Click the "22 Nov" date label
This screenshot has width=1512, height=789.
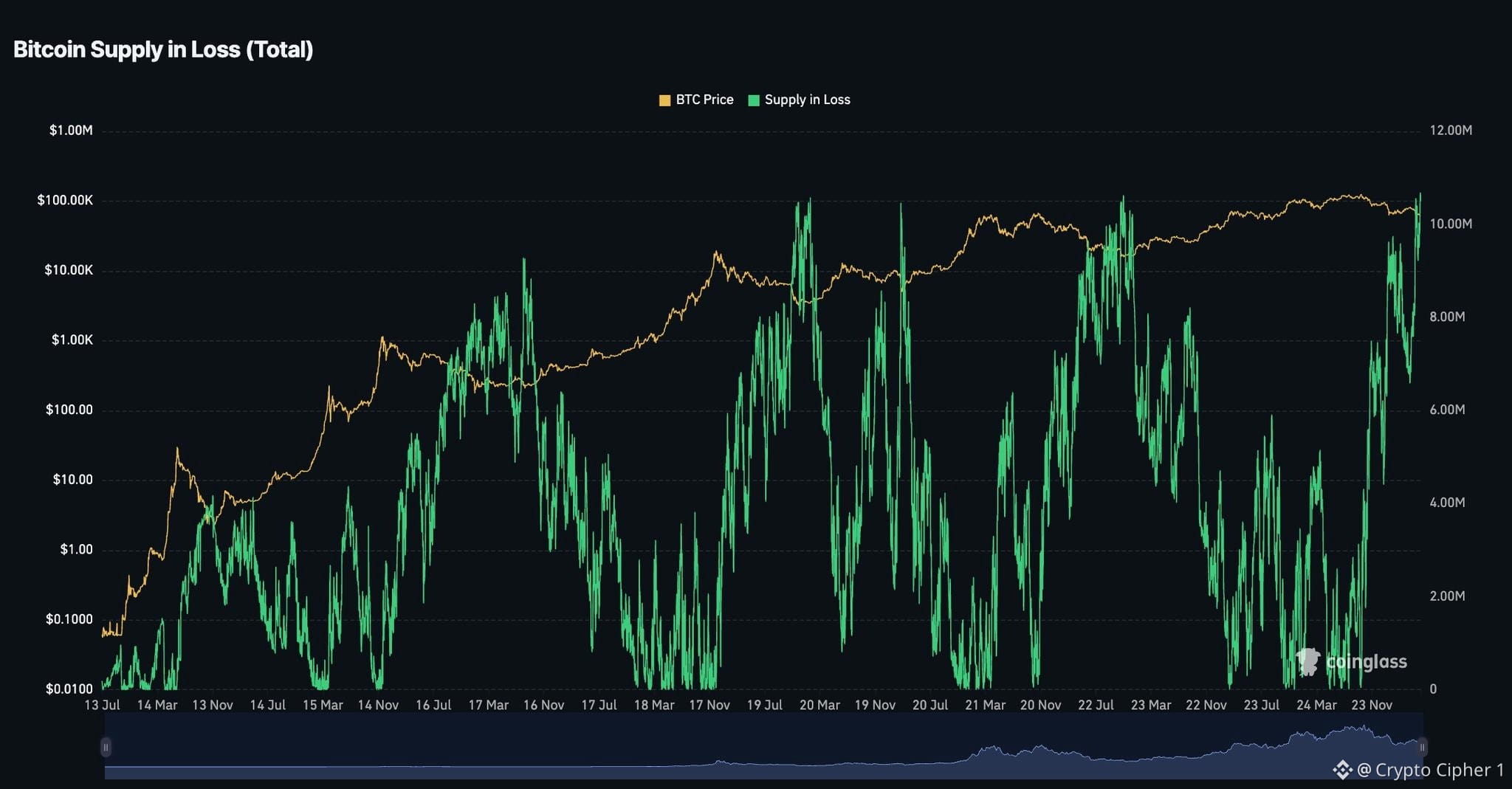point(1206,705)
